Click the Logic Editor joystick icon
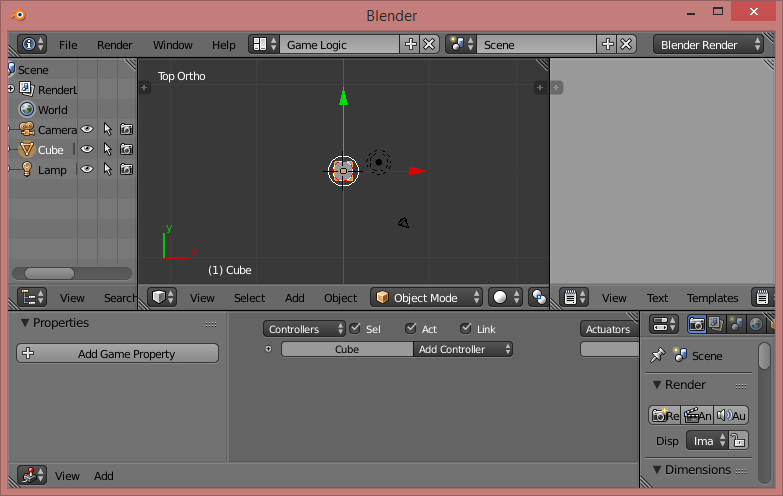The image size is (783, 496). pyautogui.click(x=32, y=475)
